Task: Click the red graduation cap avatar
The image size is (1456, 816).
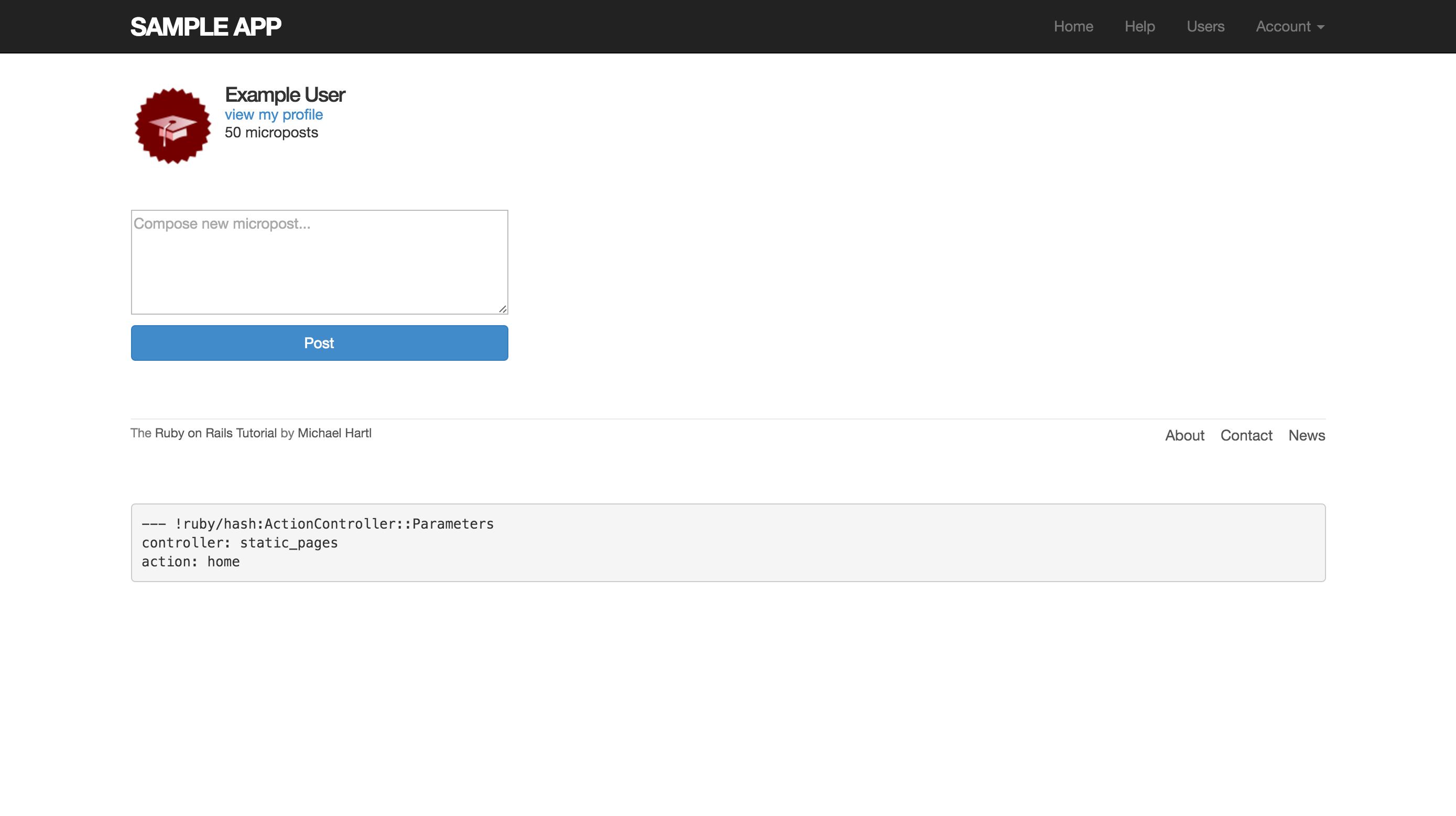Action: (172, 125)
